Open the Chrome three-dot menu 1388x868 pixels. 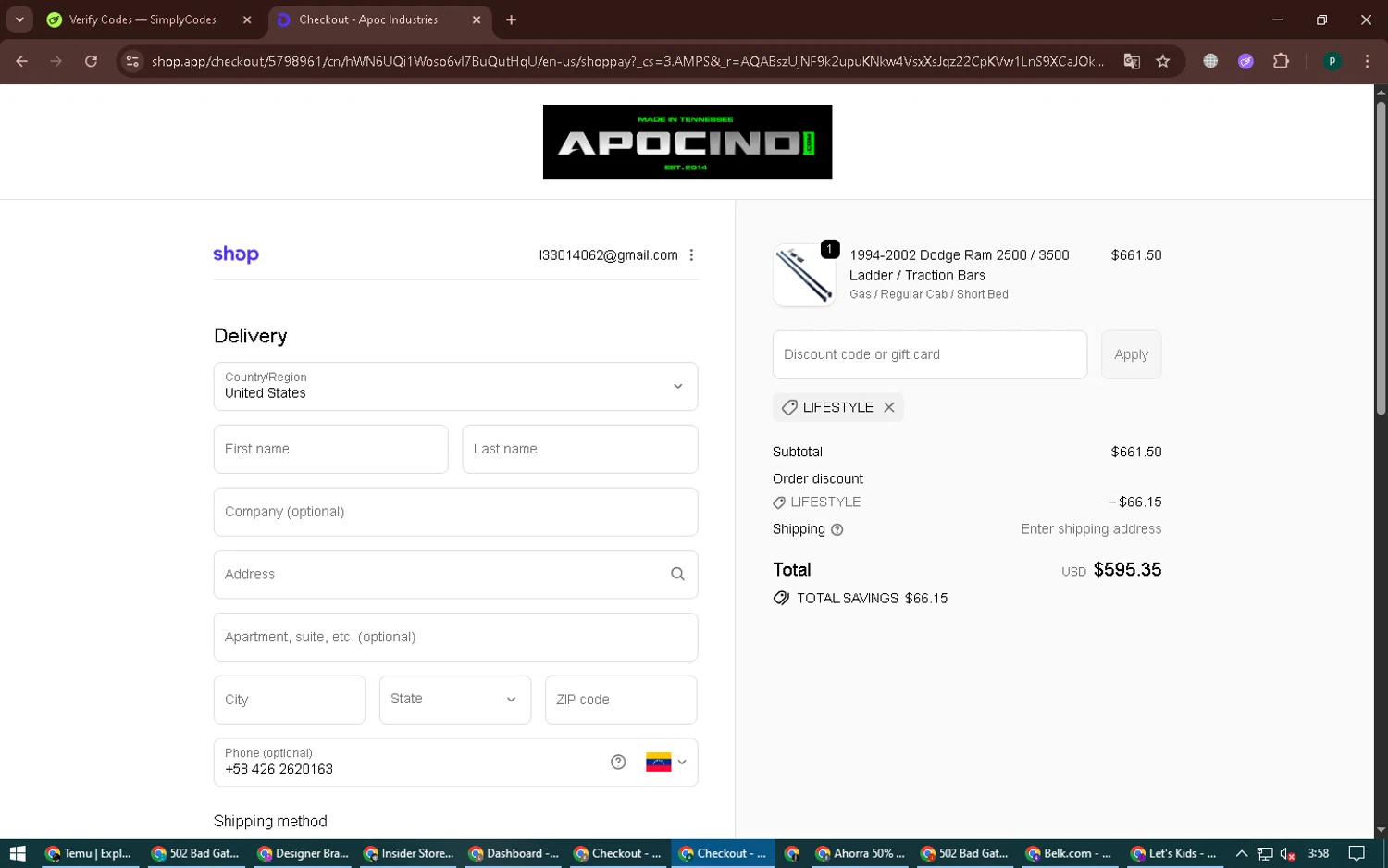coord(1367,61)
